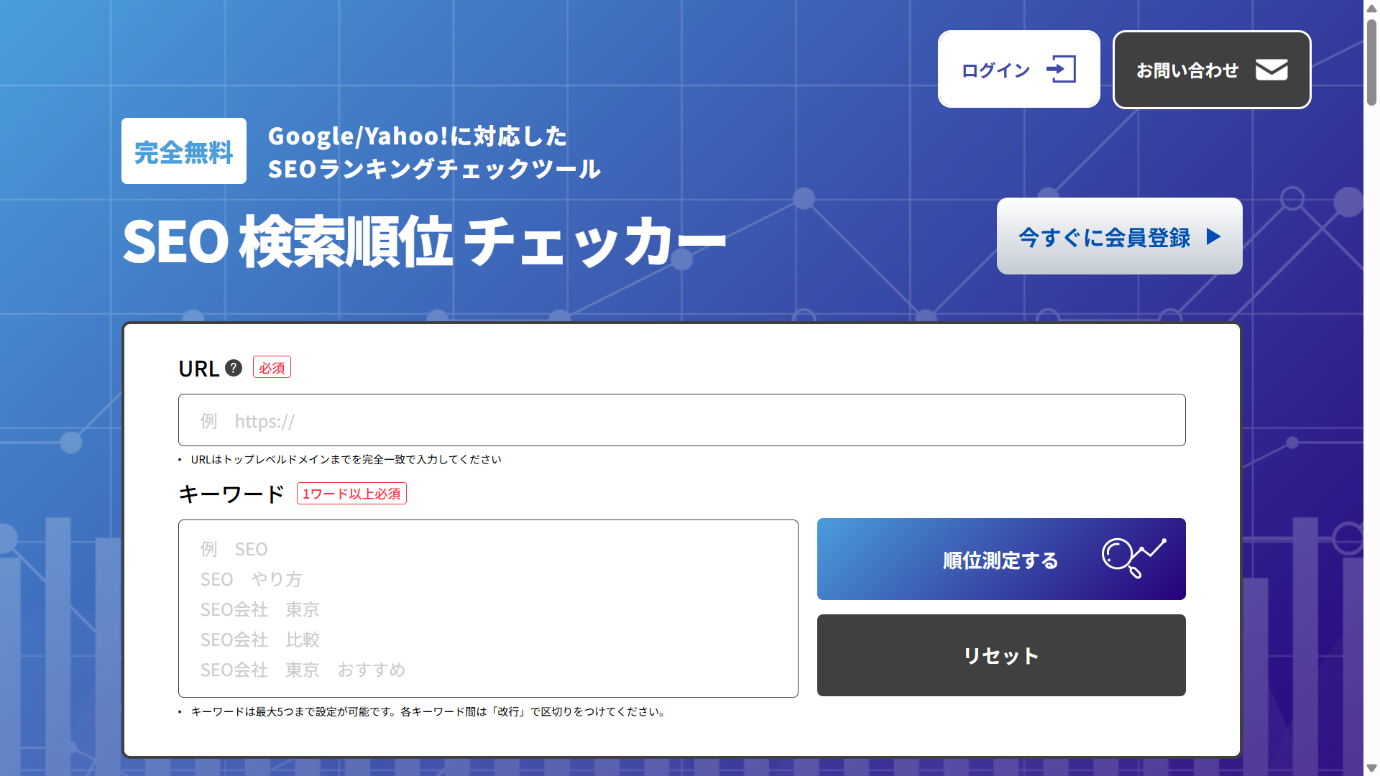Start measurement with 順位測定する button
Viewport: 1380px width, 776px height.
1001,559
